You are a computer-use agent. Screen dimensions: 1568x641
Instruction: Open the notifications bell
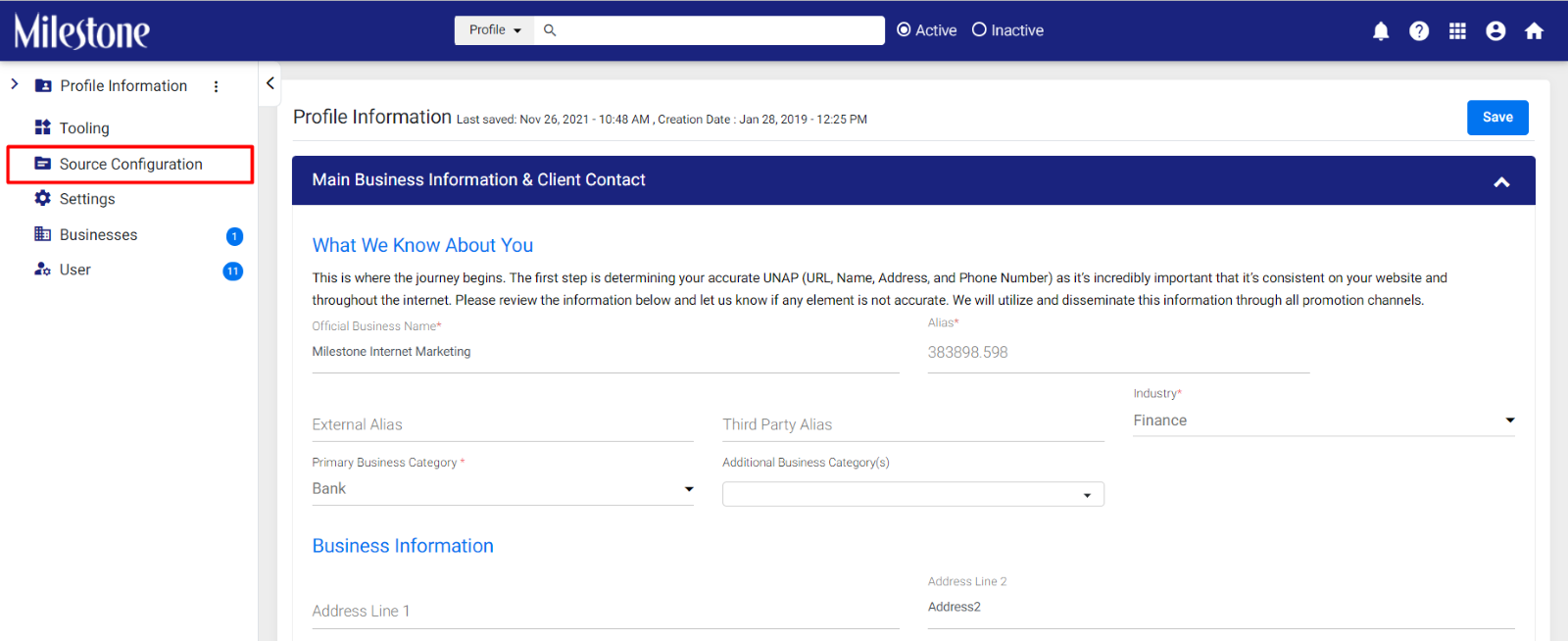click(1381, 31)
